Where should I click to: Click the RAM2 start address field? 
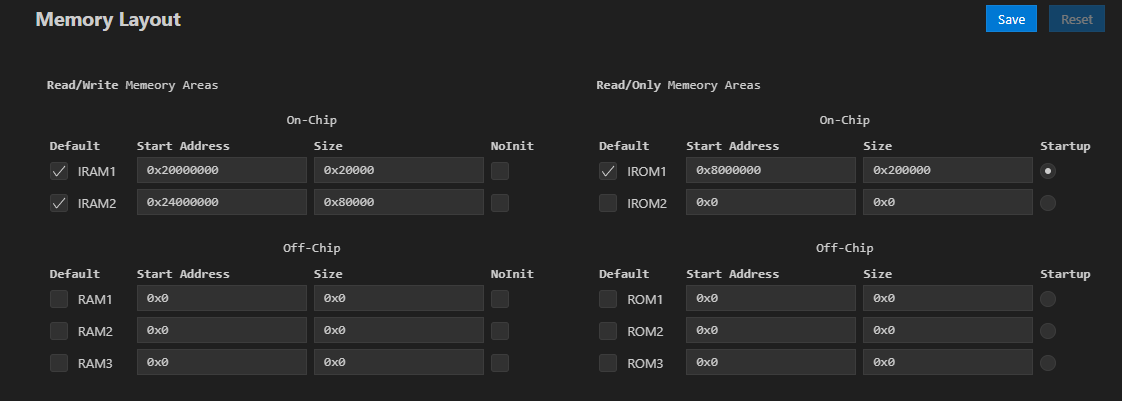pyautogui.click(x=221, y=331)
